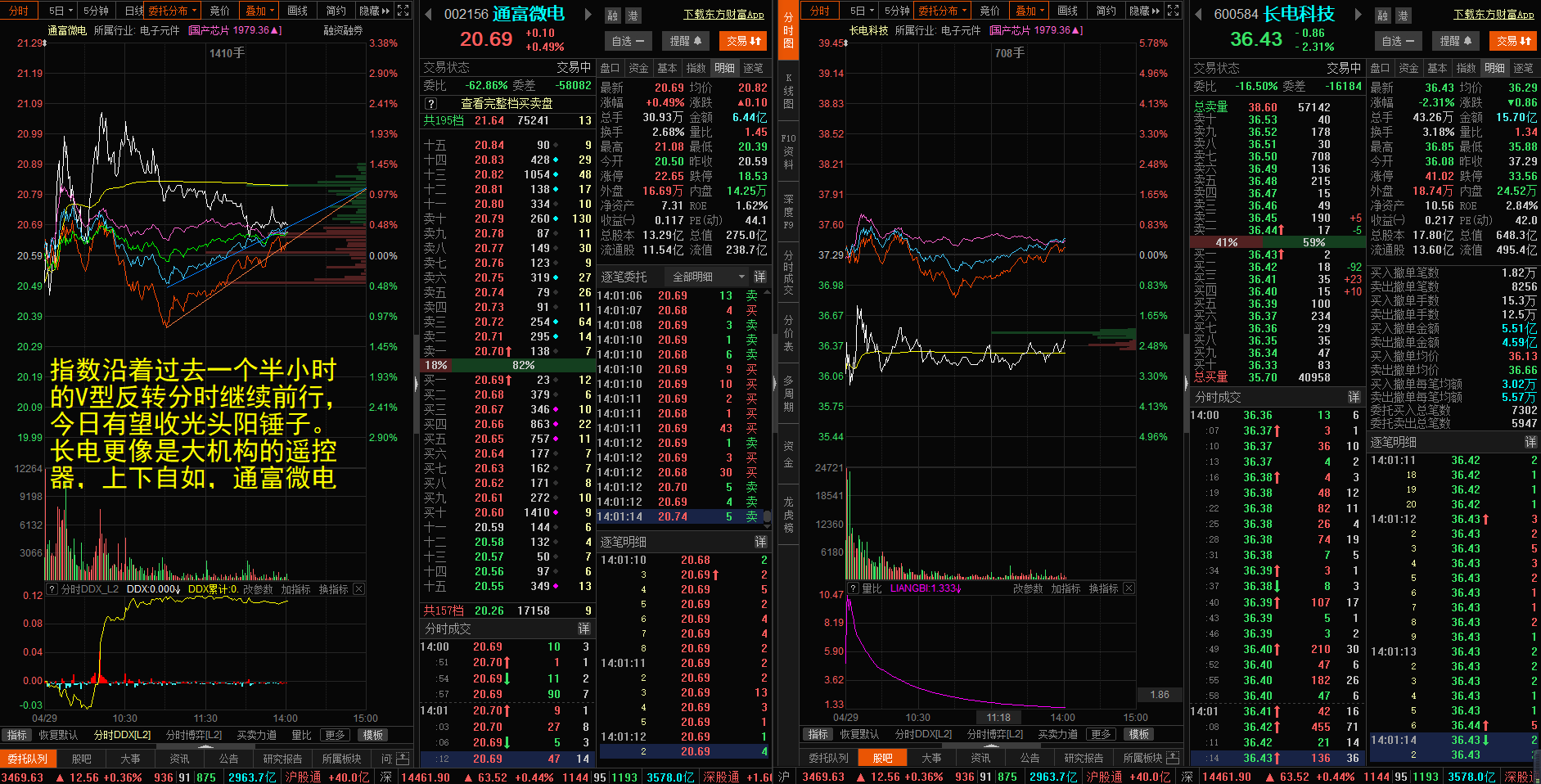Viewport: 1541px width, 784px height.
Task: Click the 融 margin badge next to 长电科技
Action: pos(1383,16)
